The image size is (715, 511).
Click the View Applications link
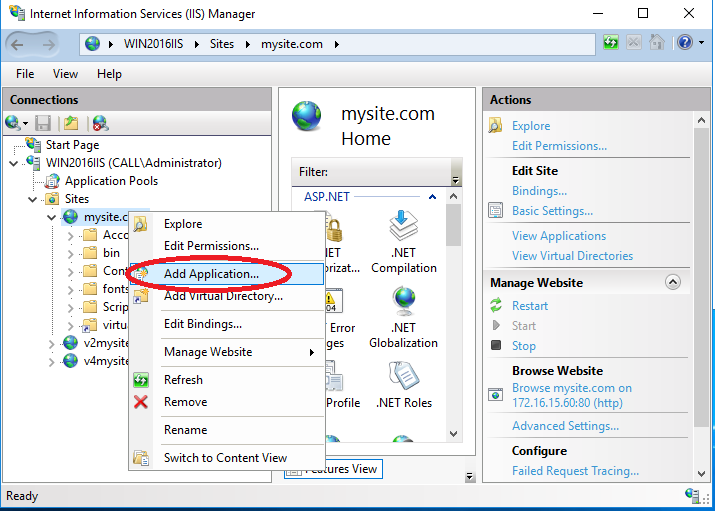pos(559,236)
